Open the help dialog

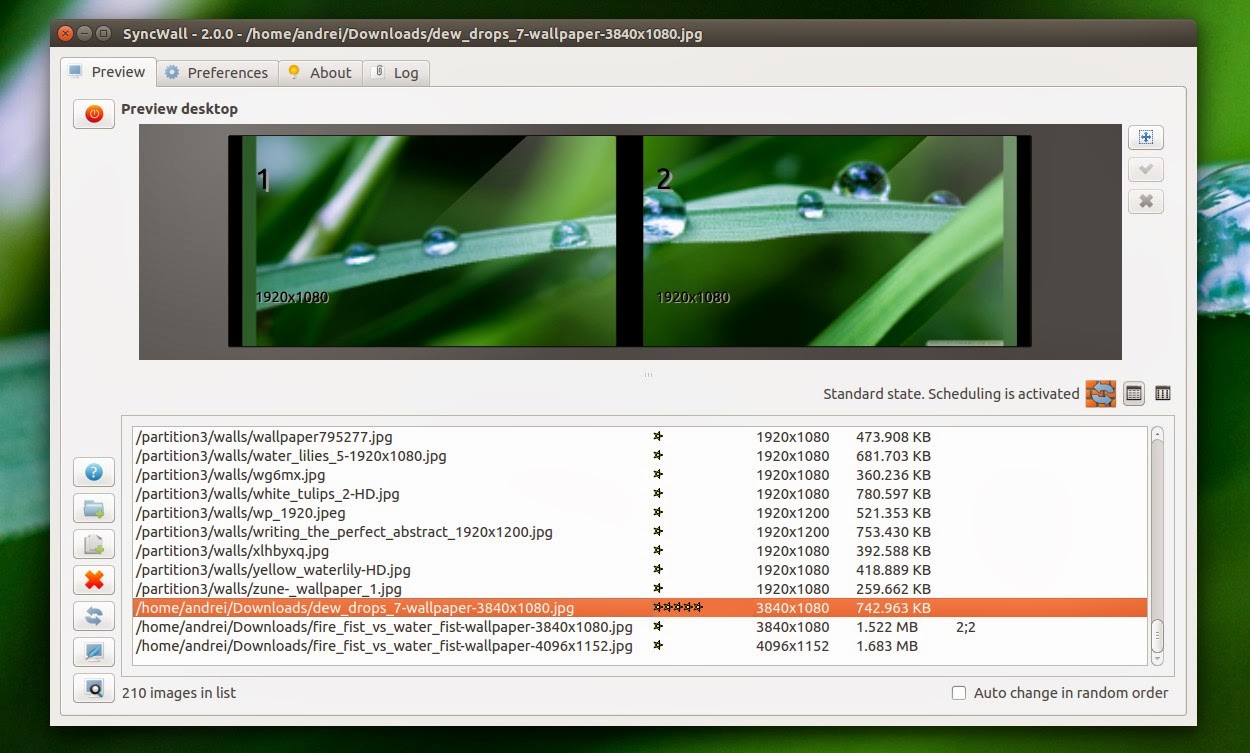tap(93, 472)
